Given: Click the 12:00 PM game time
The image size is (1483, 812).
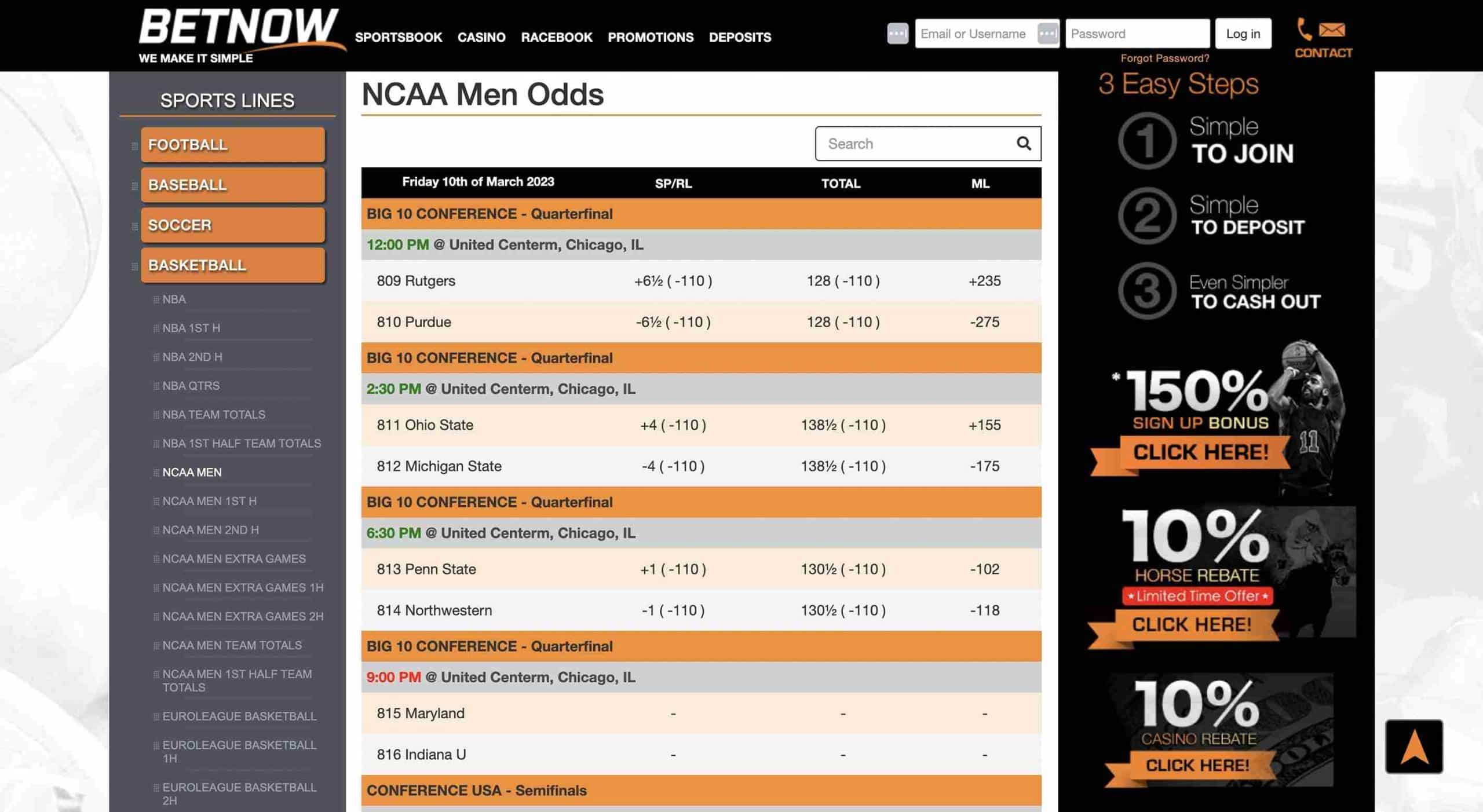Looking at the screenshot, I should [x=397, y=245].
